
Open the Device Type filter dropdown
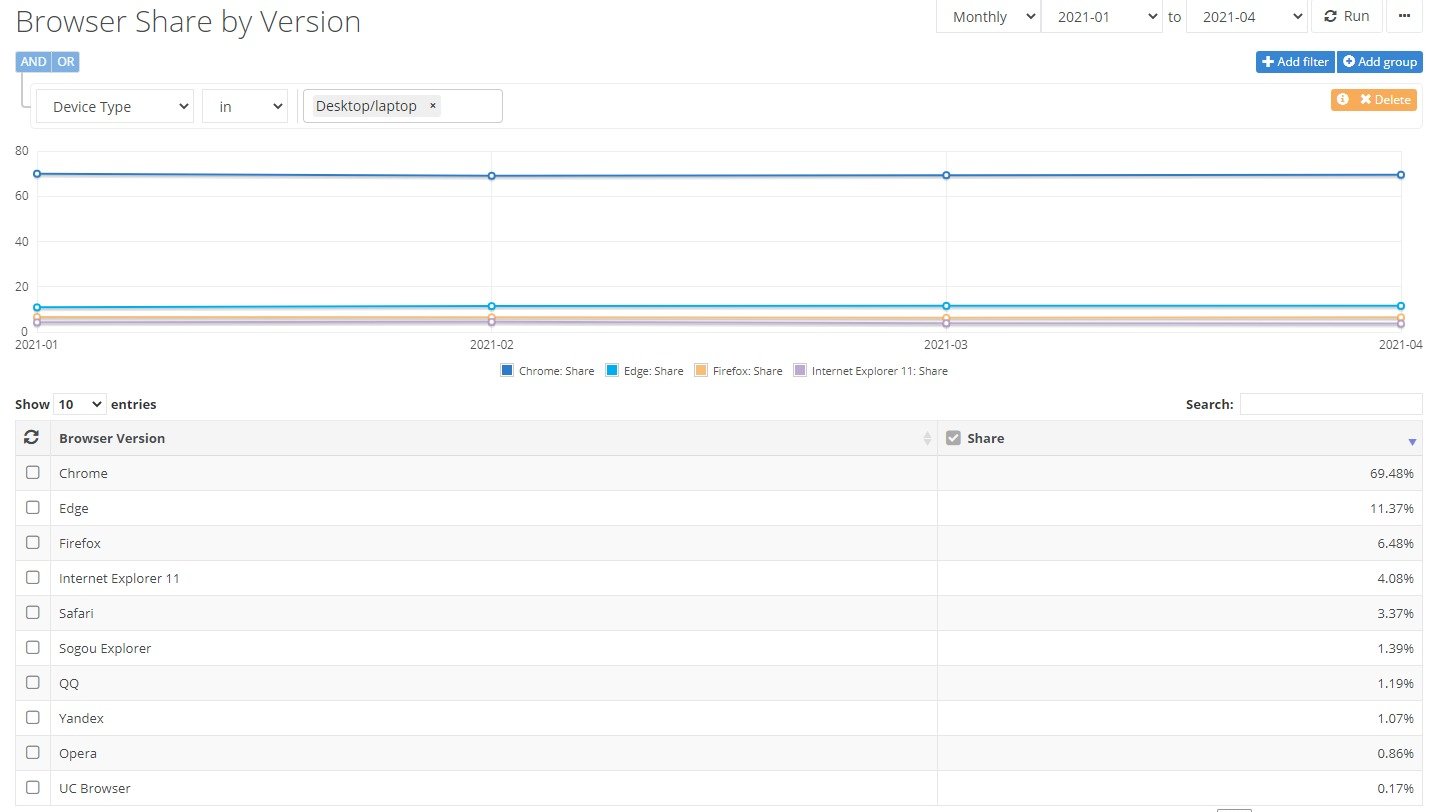click(x=115, y=106)
